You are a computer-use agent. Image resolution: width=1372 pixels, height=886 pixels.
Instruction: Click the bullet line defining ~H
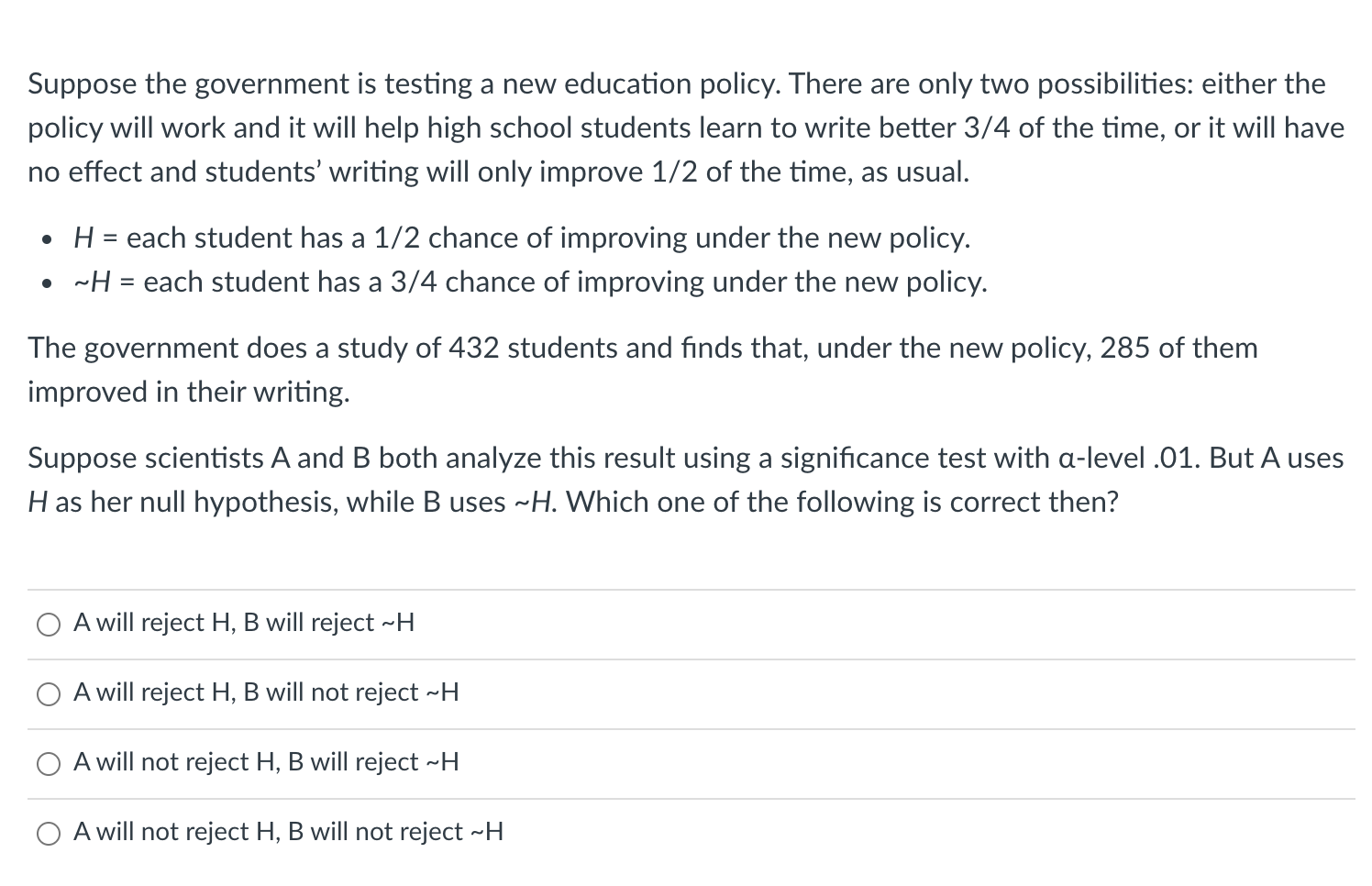pyautogui.click(x=530, y=282)
